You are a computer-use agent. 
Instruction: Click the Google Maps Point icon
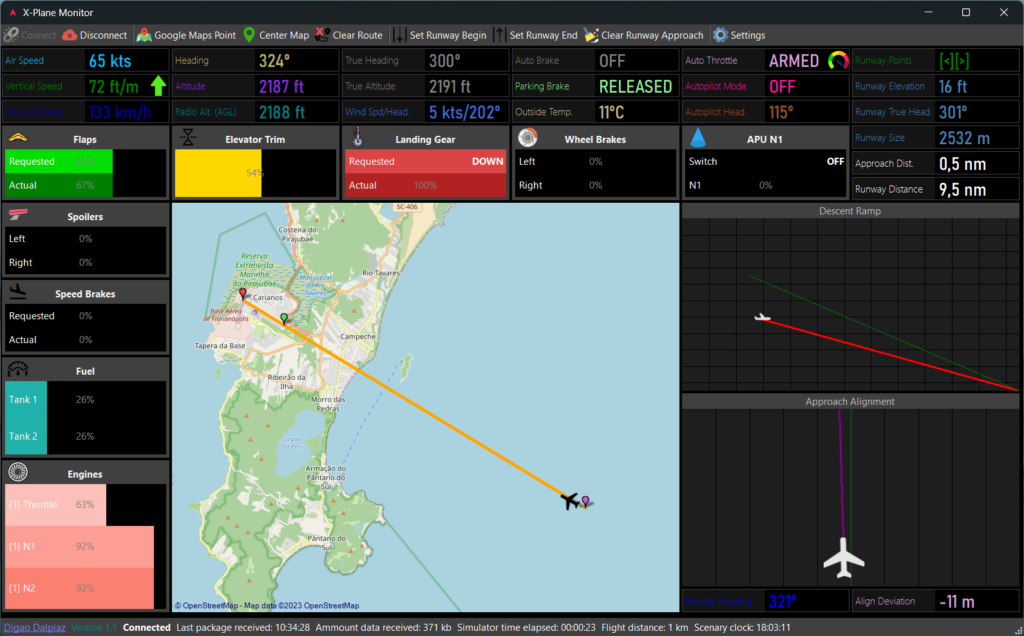(144, 35)
